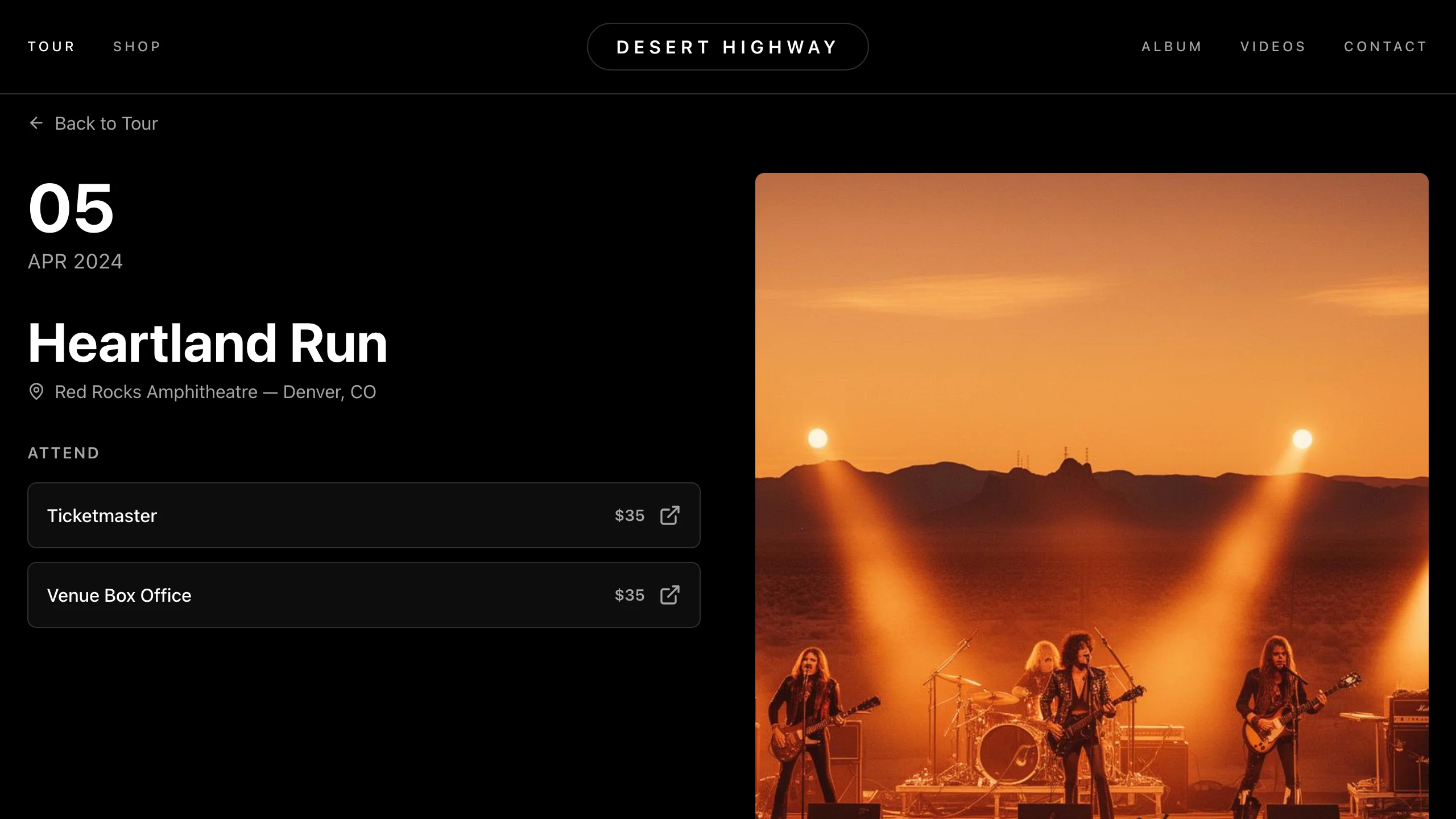Click the Heartland Run heading
This screenshot has height=819, width=1456.
[208, 343]
